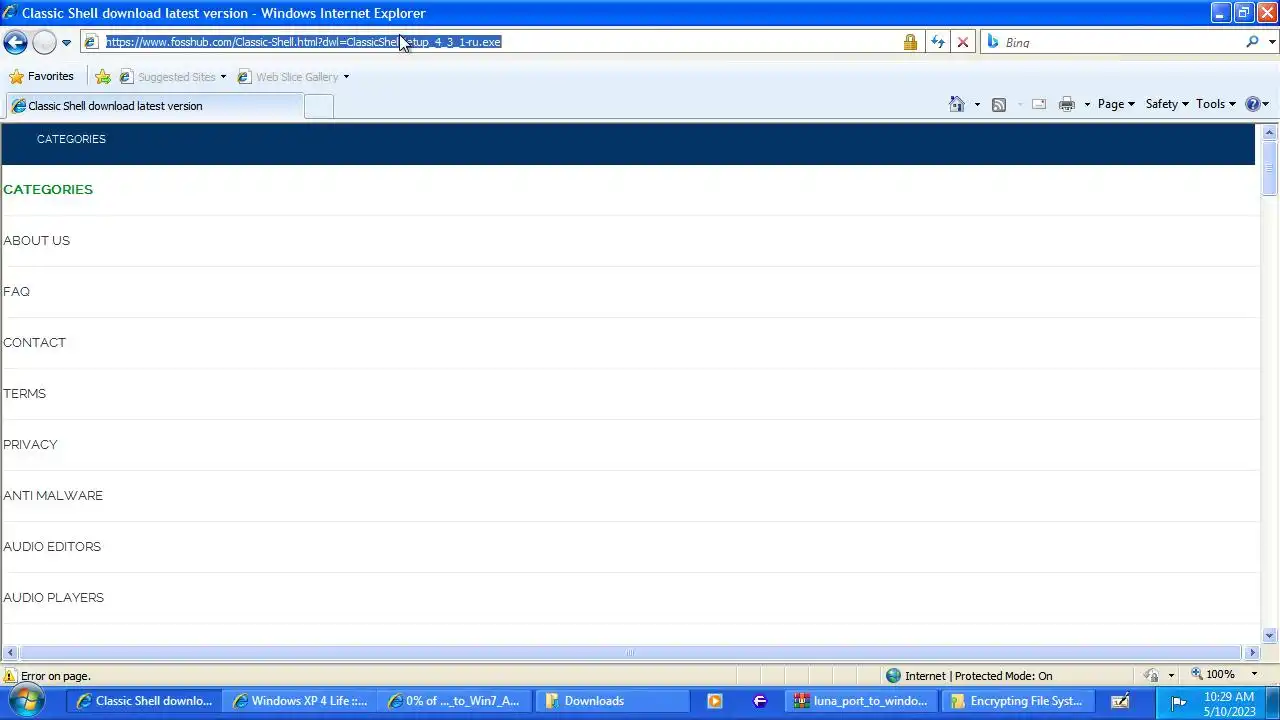Switch to Encrypting File Syst... help window

pyautogui.click(x=1017, y=701)
